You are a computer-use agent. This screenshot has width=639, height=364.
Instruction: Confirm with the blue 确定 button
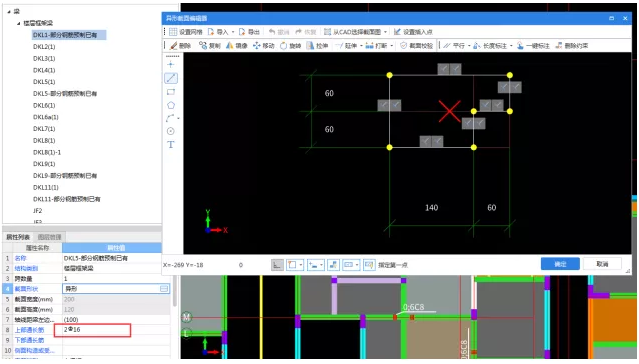point(560,264)
